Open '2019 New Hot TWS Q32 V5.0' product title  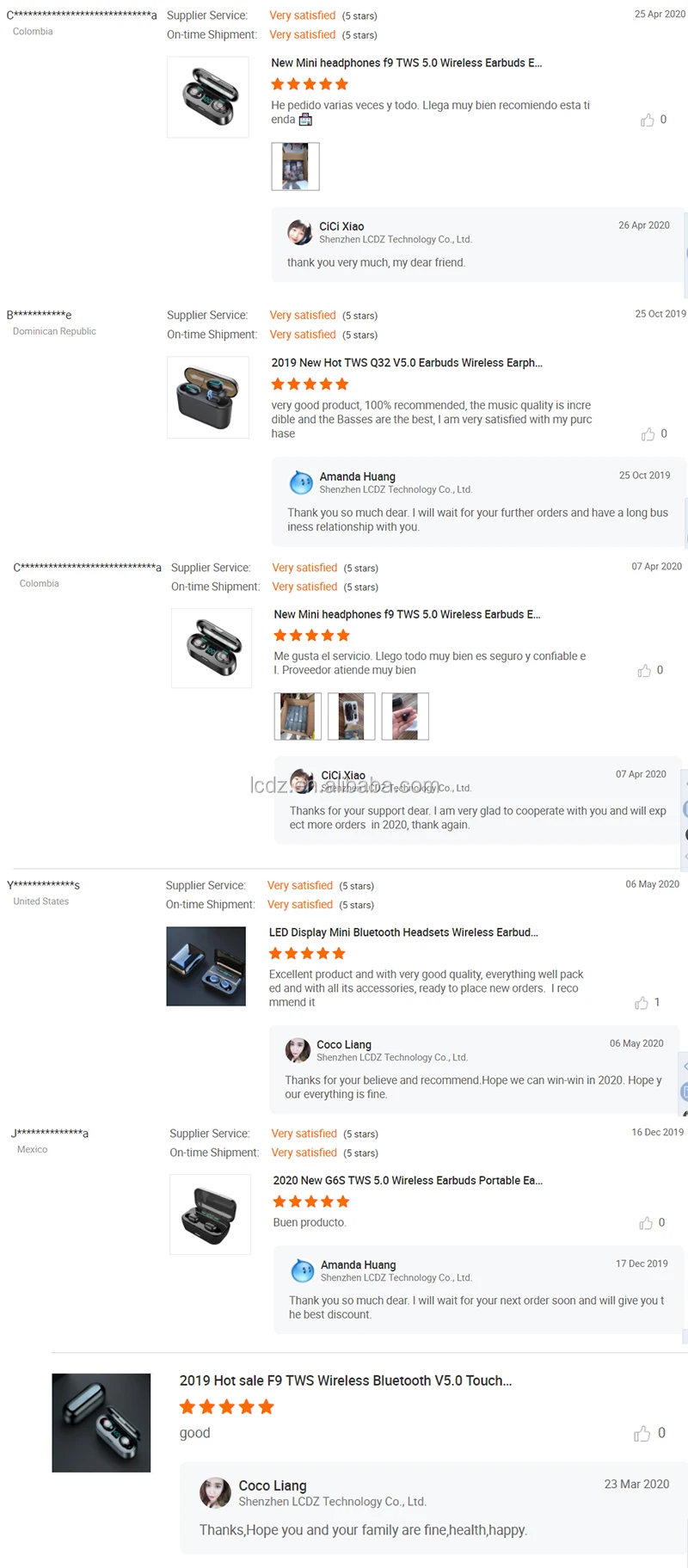point(407,363)
